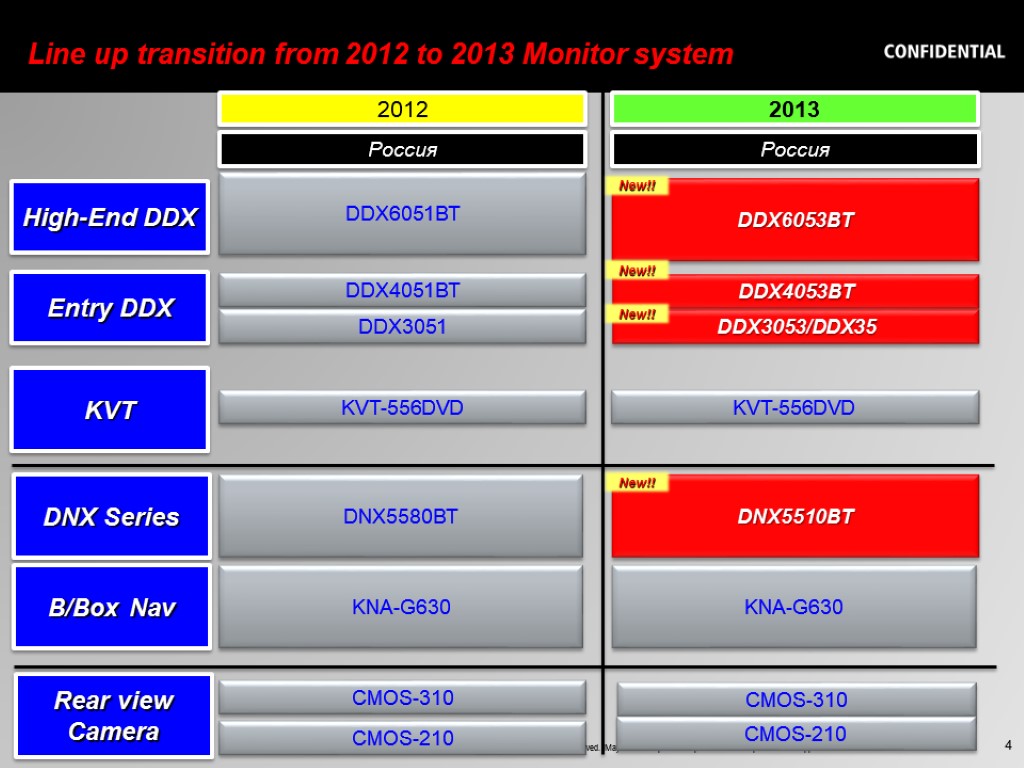The width and height of the screenshot is (1024, 768).
Task: Click the B/Box Nav category label
Action: (112, 607)
